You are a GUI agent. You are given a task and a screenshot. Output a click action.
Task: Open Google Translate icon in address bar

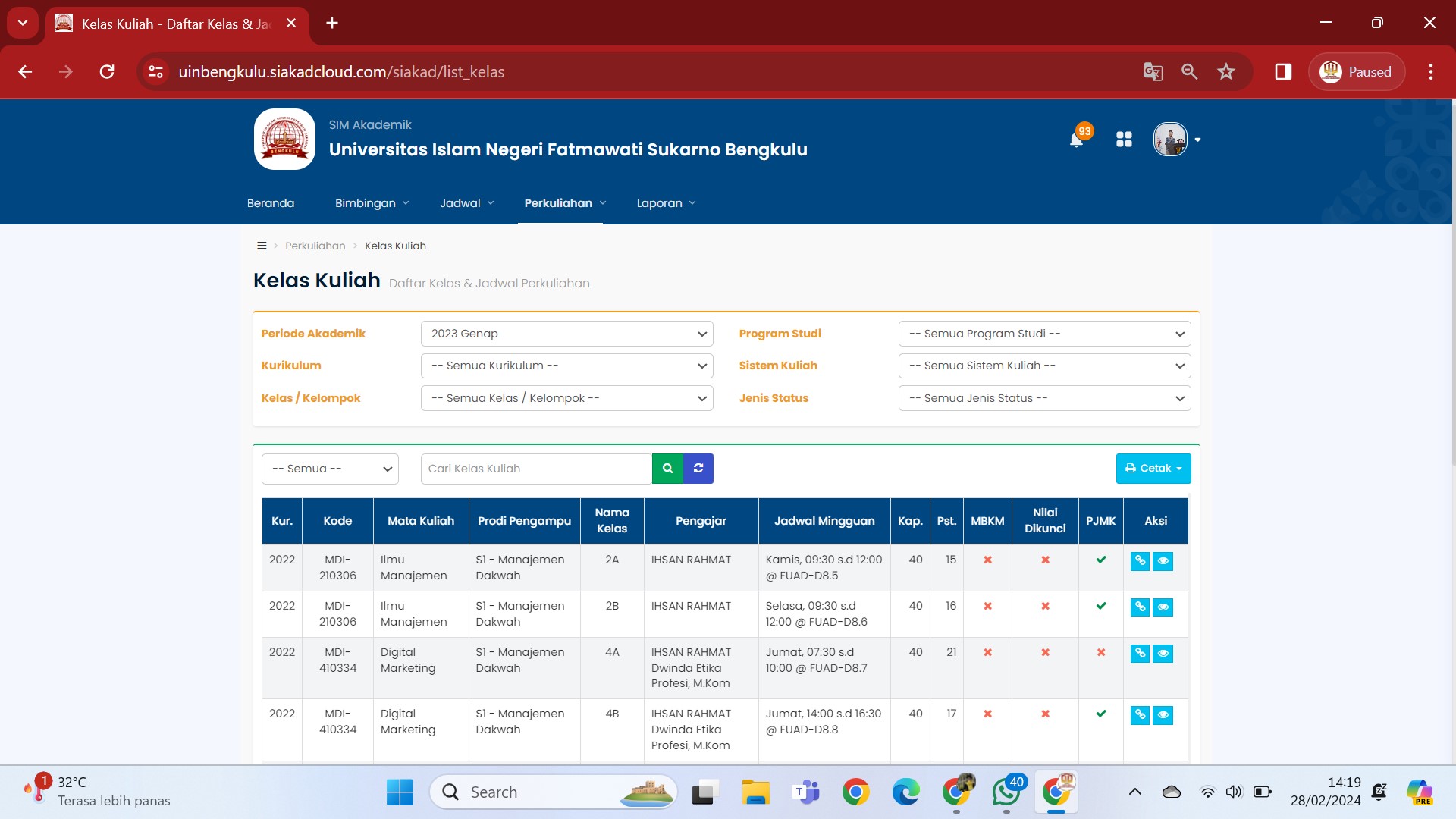(x=1153, y=72)
